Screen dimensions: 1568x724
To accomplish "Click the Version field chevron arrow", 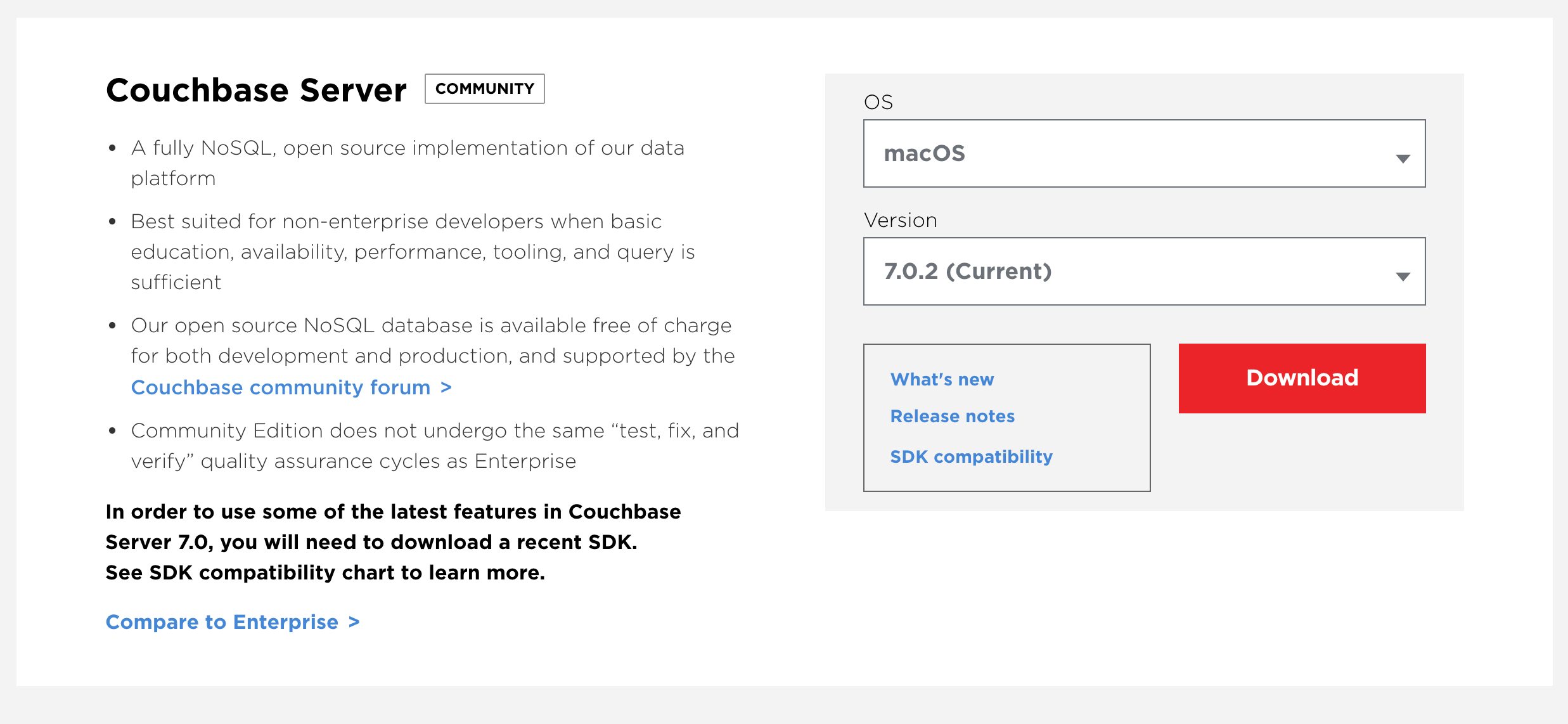I will (1403, 276).
